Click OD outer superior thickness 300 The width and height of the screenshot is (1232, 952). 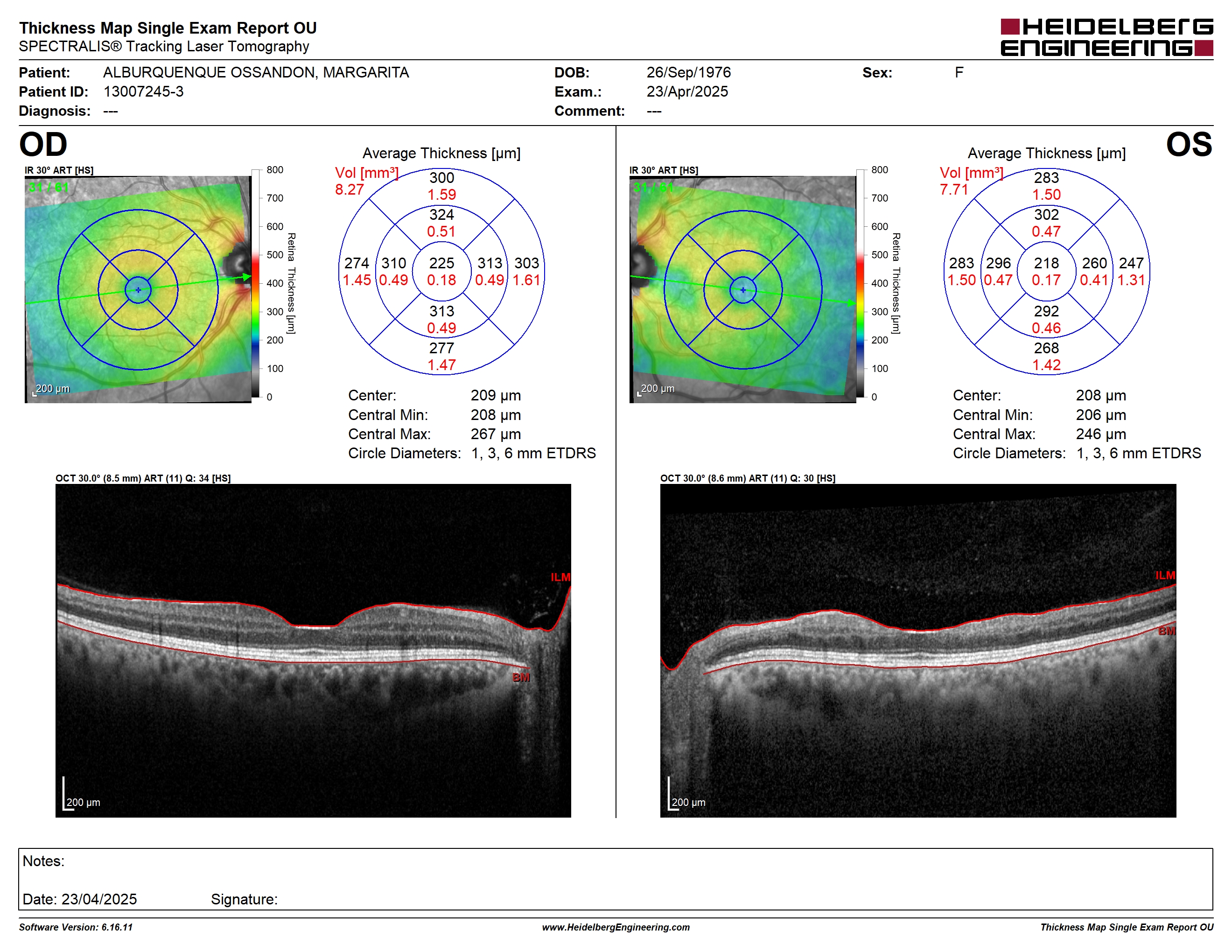tap(441, 178)
